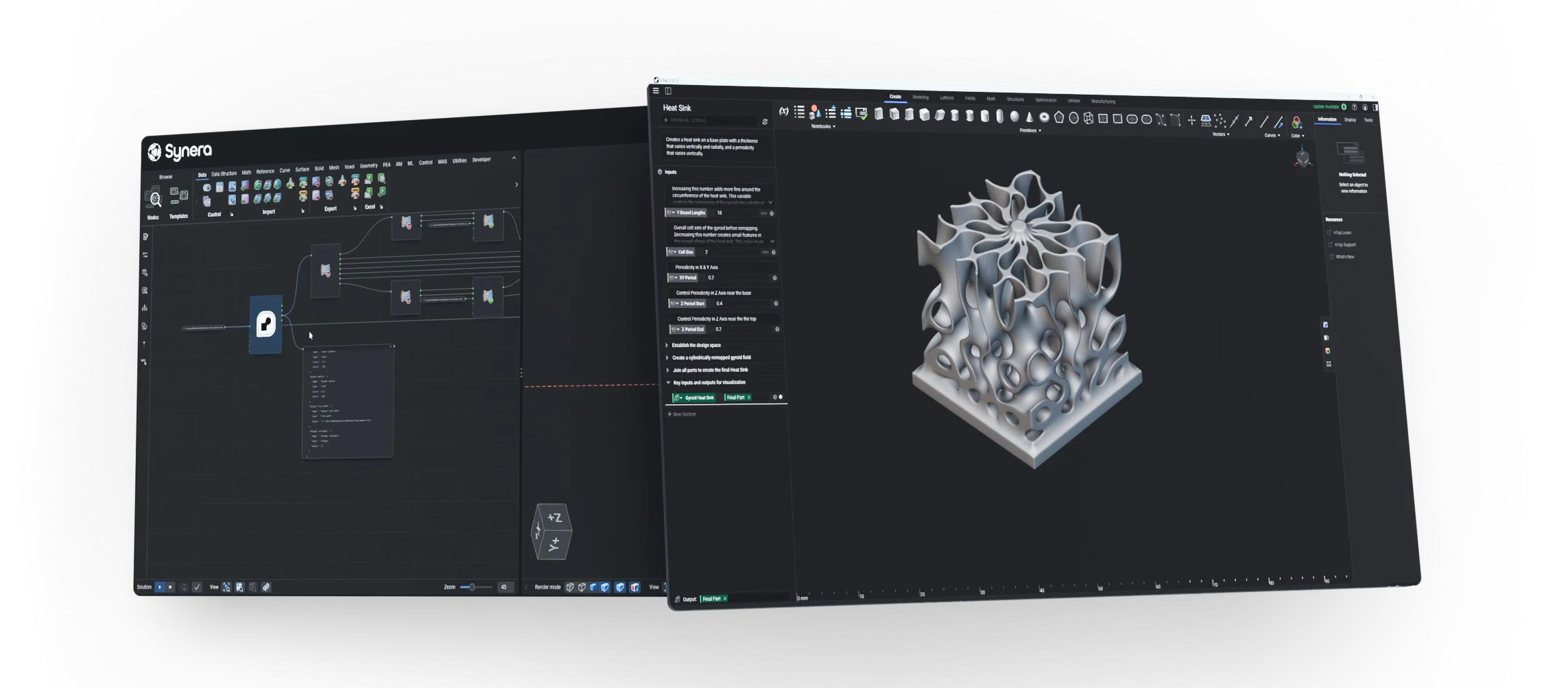Click the Gyroid Heat Sink variable chip
Screen dimensions: 1568x688
(x=694, y=398)
